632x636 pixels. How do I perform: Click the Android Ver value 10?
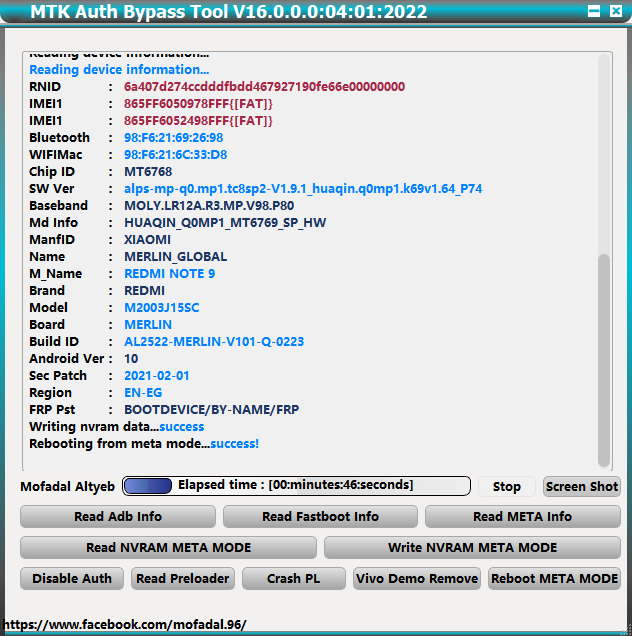pyautogui.click(x=131, y=359)
